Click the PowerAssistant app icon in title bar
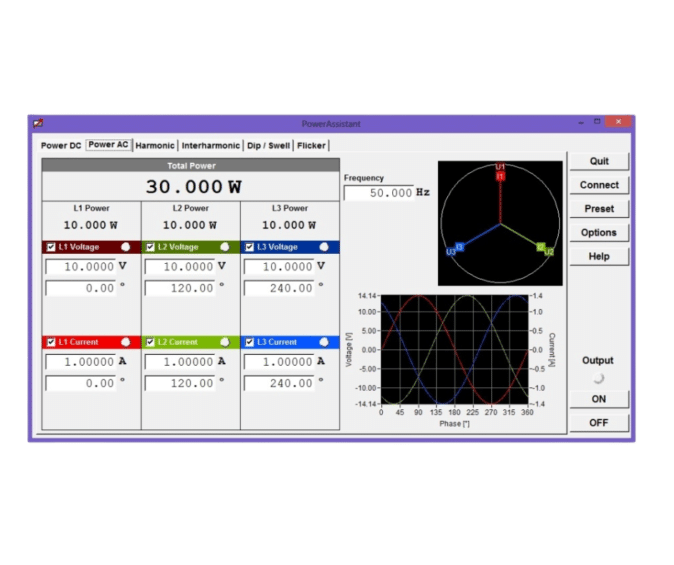This screenshot has width=674, height=565. coord(38,123)
